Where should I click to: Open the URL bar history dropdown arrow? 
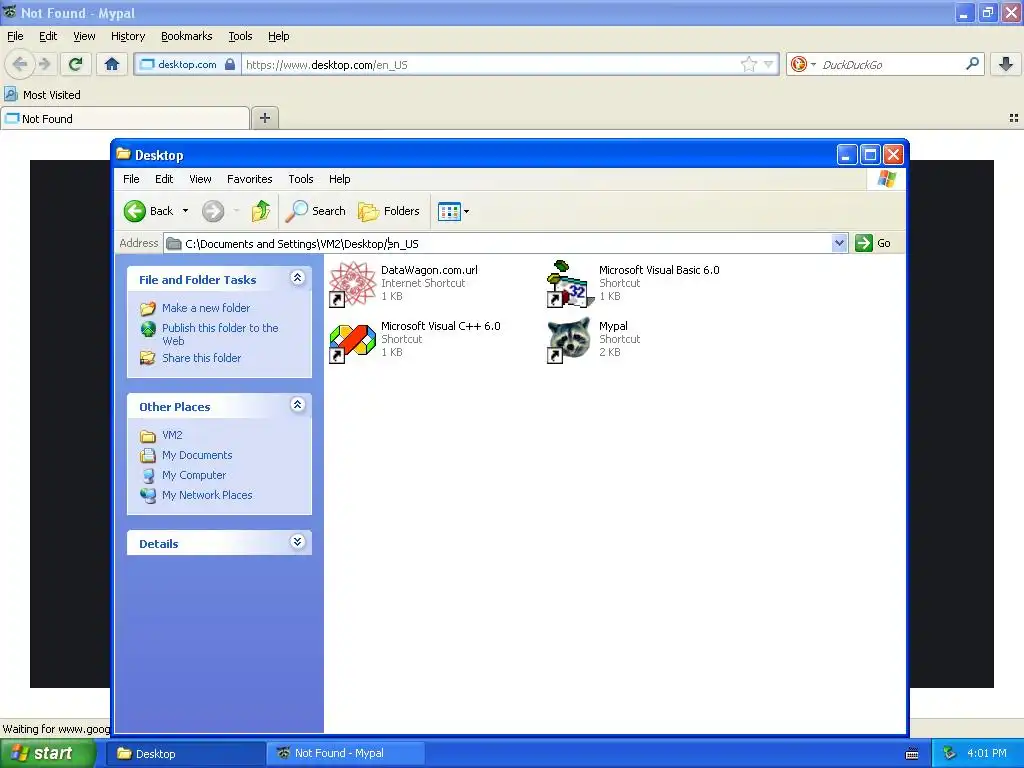(x=769, y=64)
